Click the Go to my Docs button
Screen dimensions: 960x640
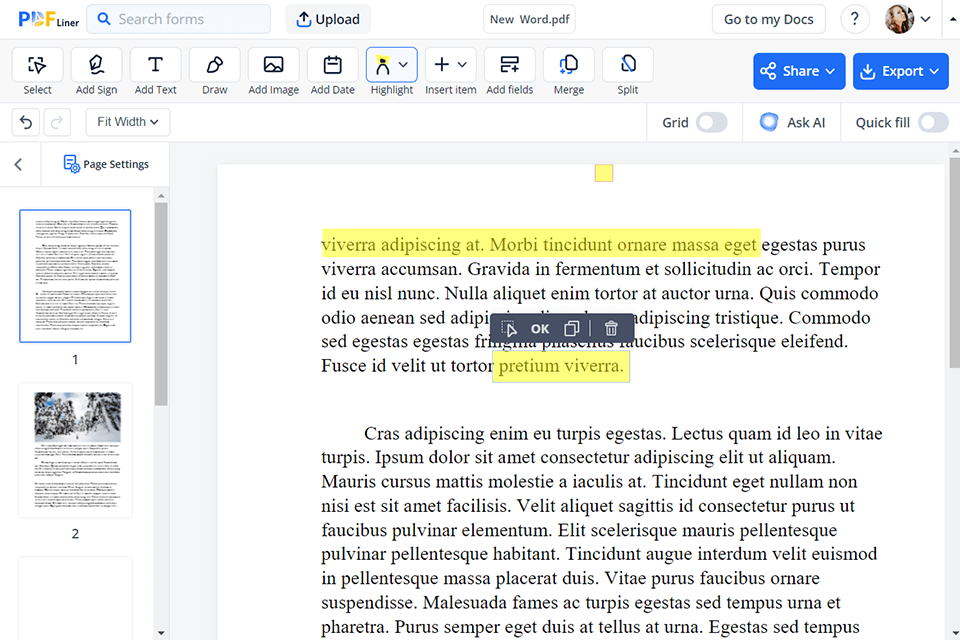click(x=768, y=19)
